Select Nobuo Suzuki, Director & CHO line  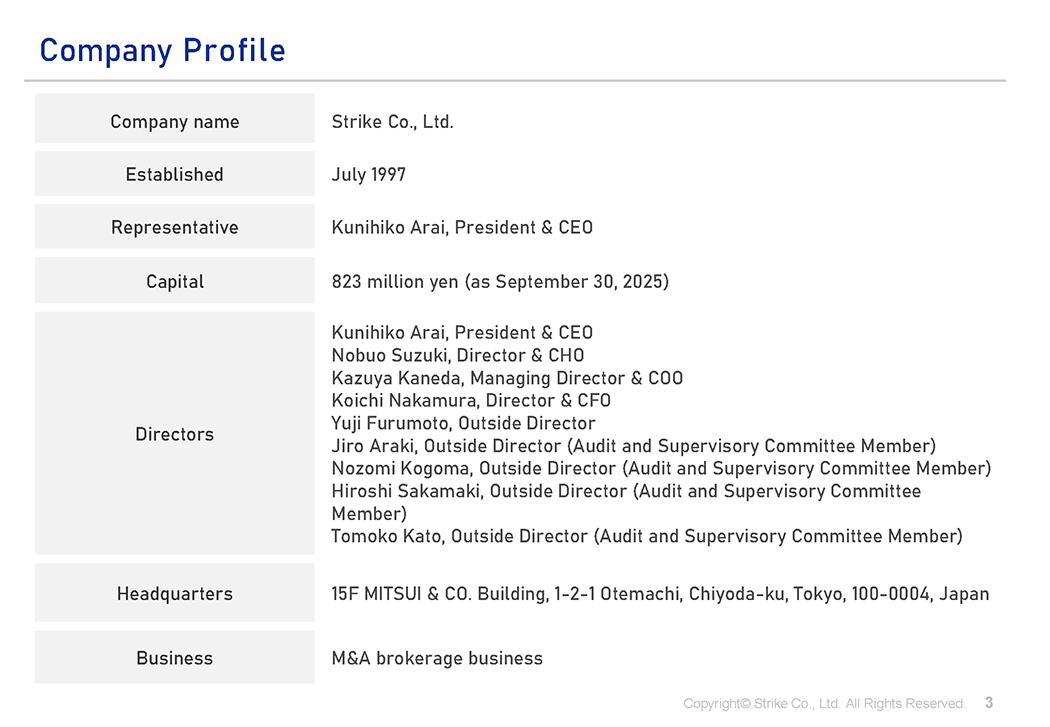tap(457, 356)
